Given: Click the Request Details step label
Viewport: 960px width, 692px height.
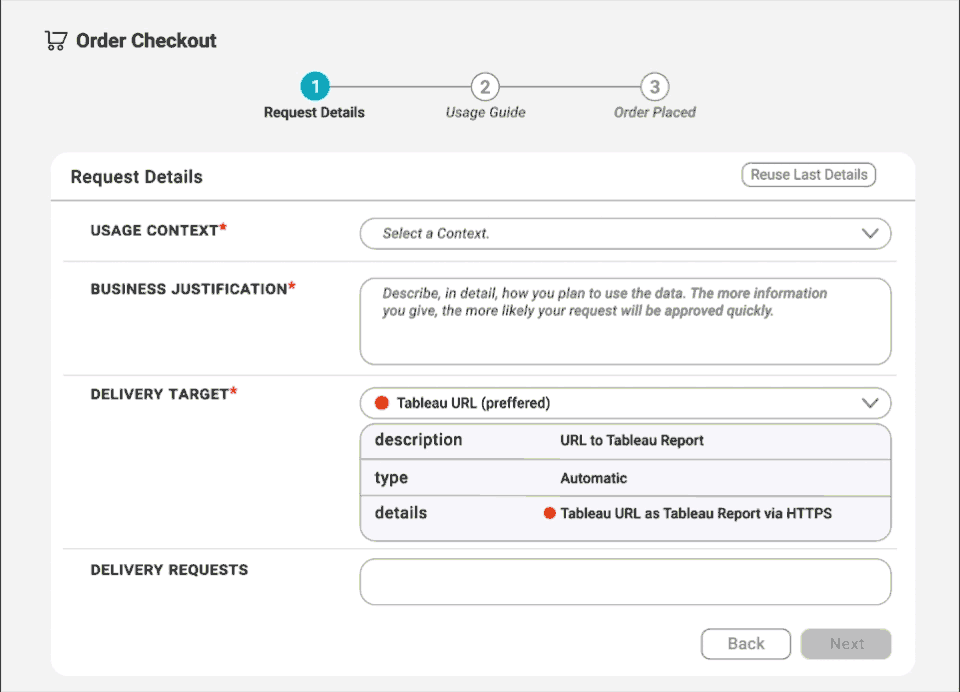Looking at the screenshot, I should point(314,112).
